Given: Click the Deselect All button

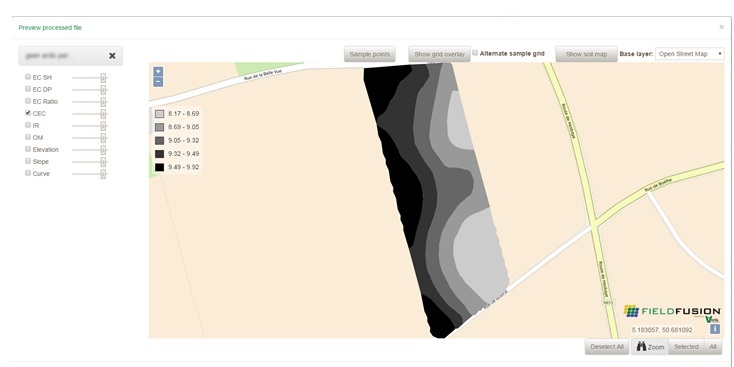Looking at the screenshot, I should pos(607,347).
